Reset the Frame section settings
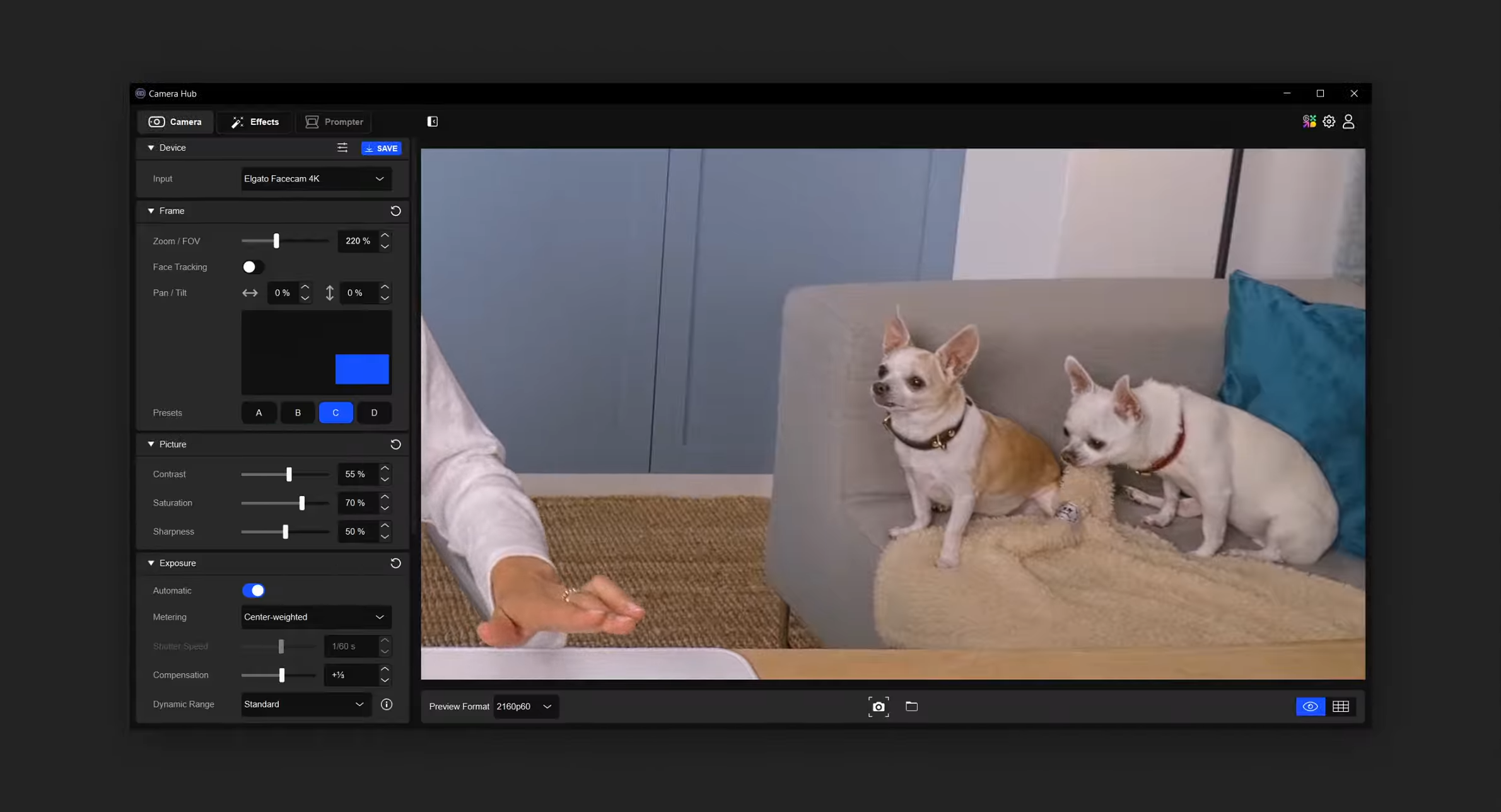This screenshot has width=1501, height=812. pyautogui.click(x=395, y=211)
